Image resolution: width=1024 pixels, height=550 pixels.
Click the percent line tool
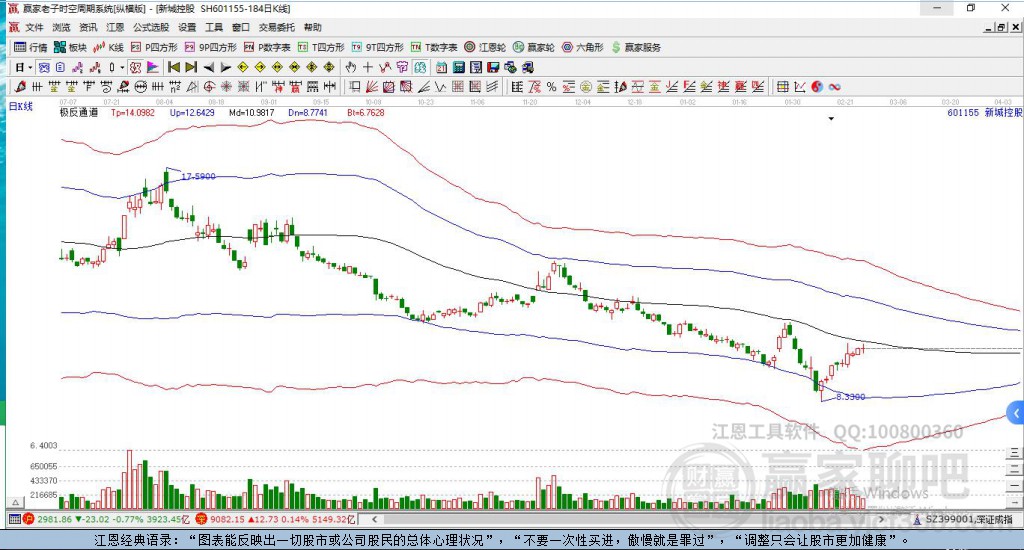tap(552, 87)
